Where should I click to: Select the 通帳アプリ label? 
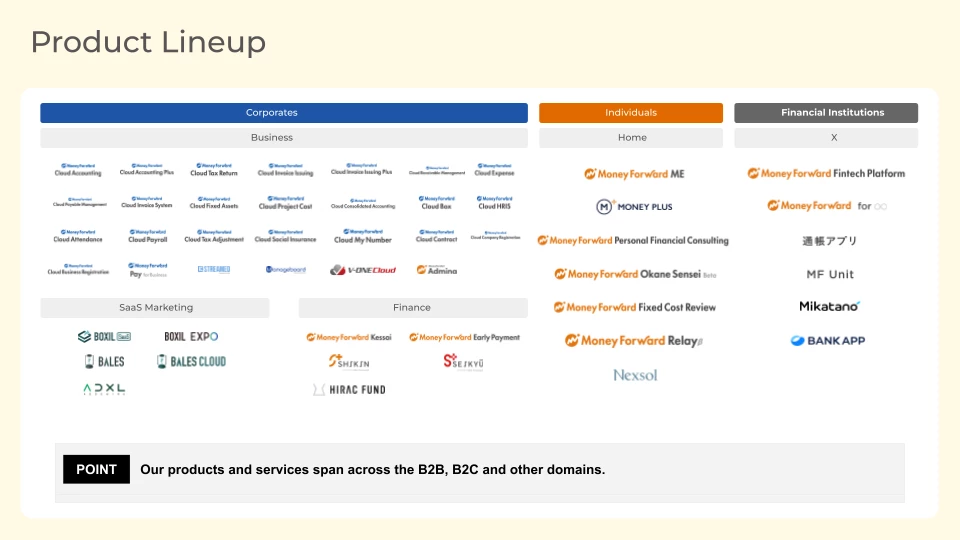click(x=830, y=241)
